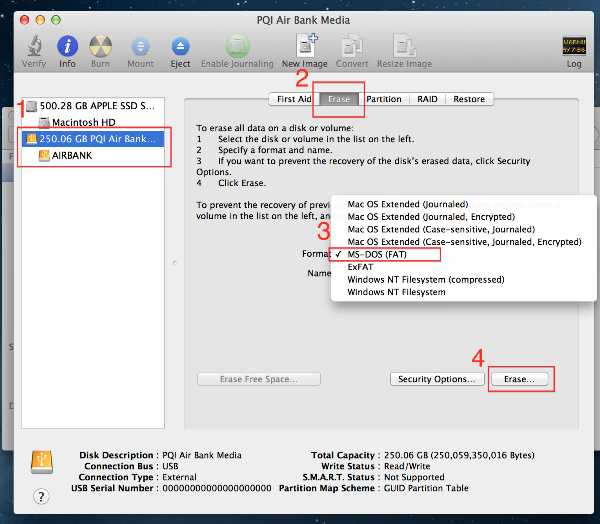Click the Erase Free Space button

coord(259,379)
